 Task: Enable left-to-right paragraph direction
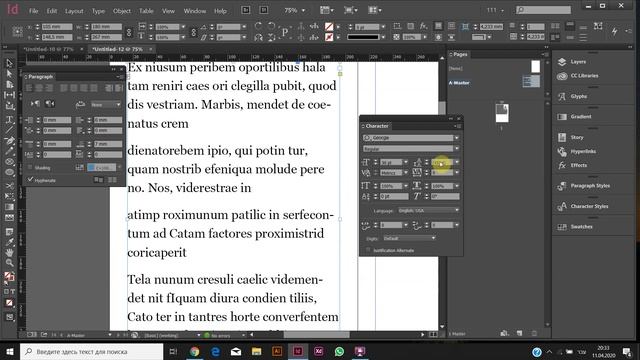(x=35, y=104)
